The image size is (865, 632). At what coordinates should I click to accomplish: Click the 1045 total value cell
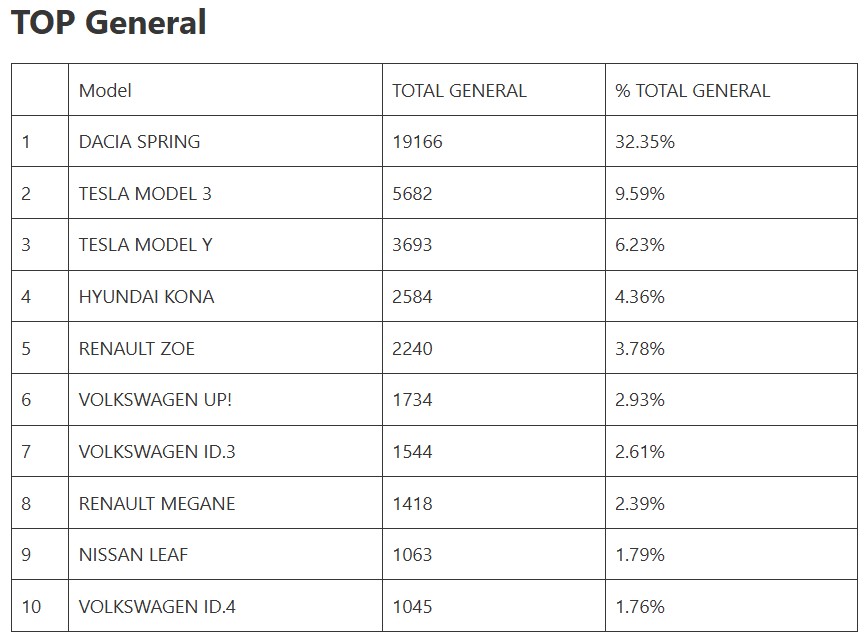(412, 607)
